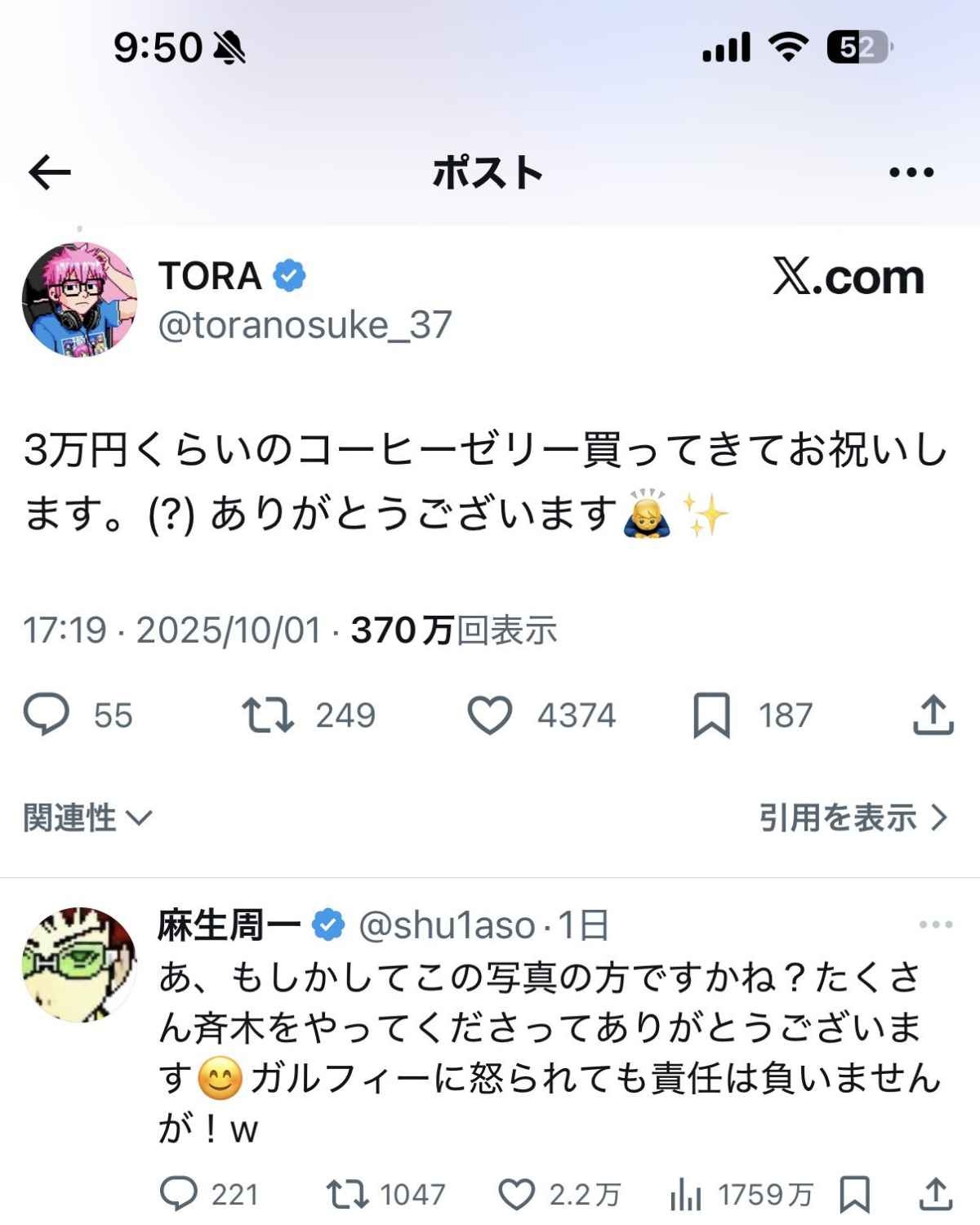Tap the back arrow icon

tap(50, 172)
